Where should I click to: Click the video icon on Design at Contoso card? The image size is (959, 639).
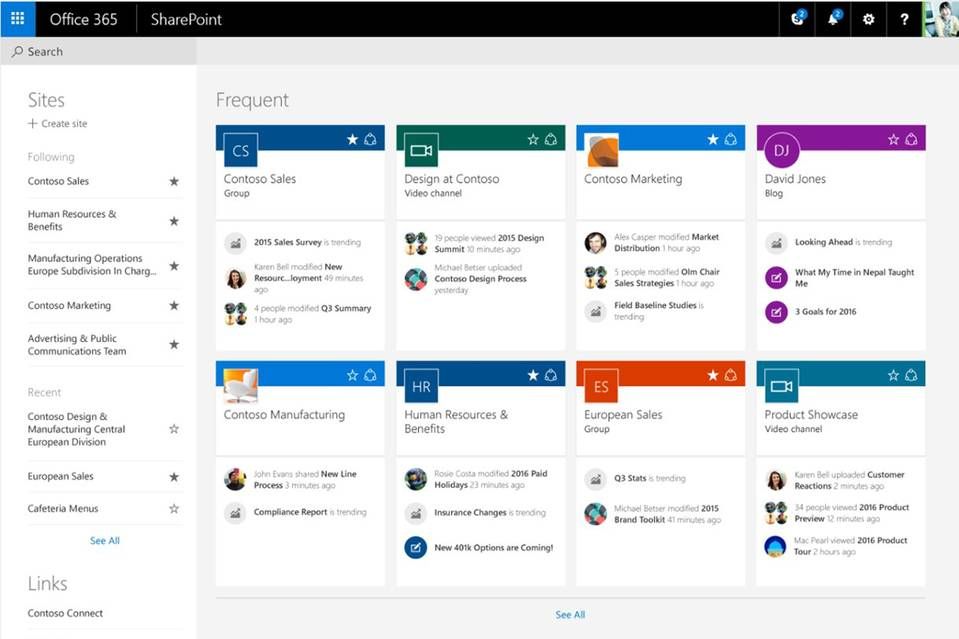pos(421,150)
